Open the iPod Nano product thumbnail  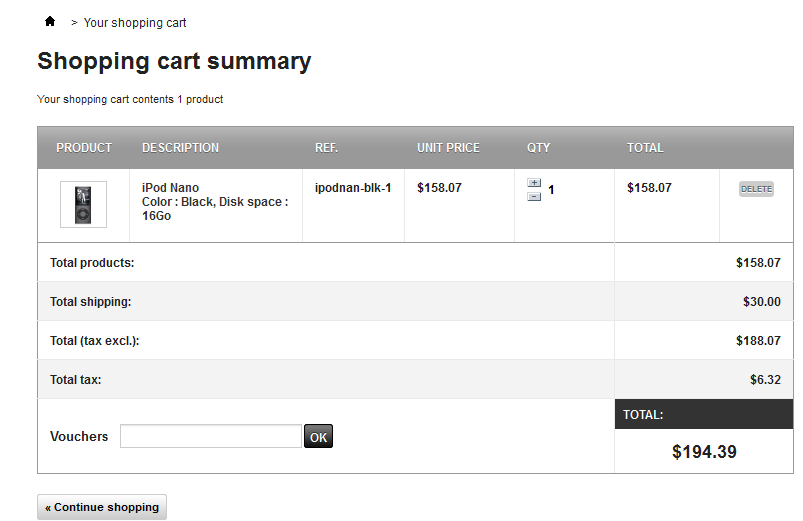pyautogui.click(x=83, y=204)
